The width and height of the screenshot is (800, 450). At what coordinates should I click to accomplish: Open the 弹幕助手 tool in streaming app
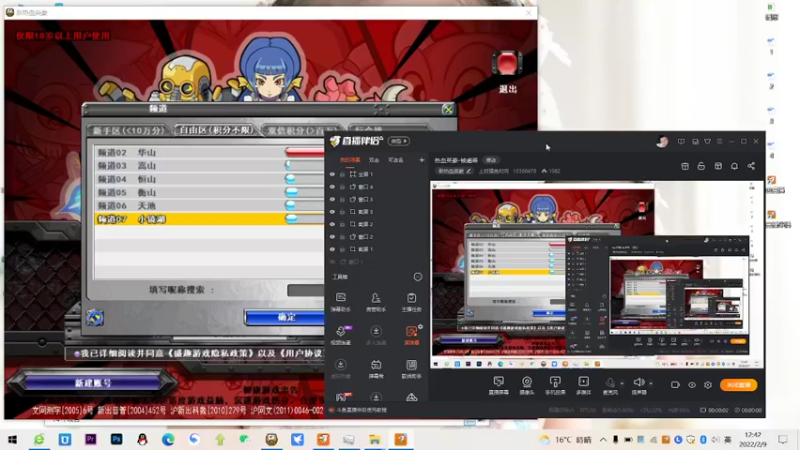[x=341, y=302]
